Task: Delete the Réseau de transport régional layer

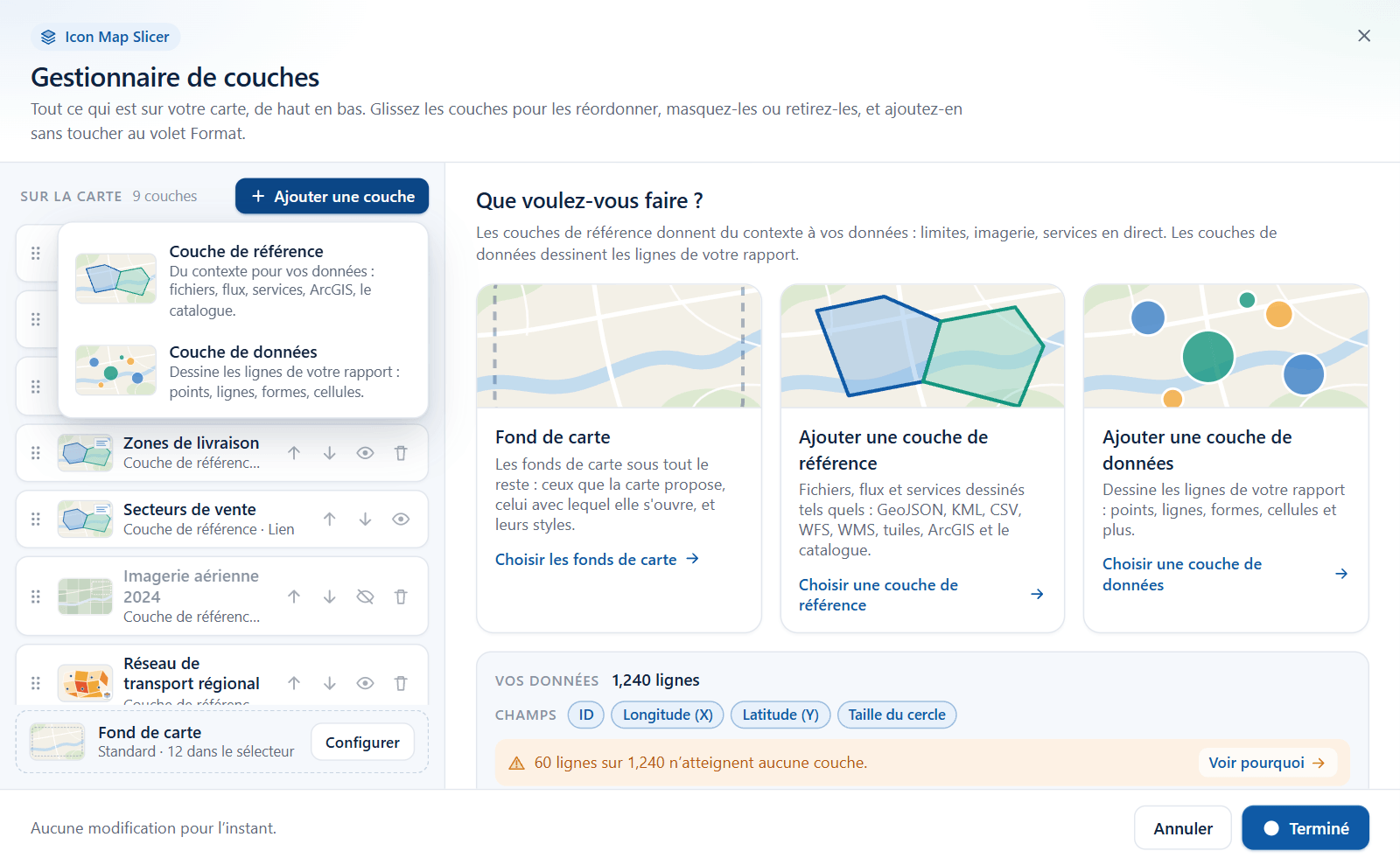Action: [401, 683]
